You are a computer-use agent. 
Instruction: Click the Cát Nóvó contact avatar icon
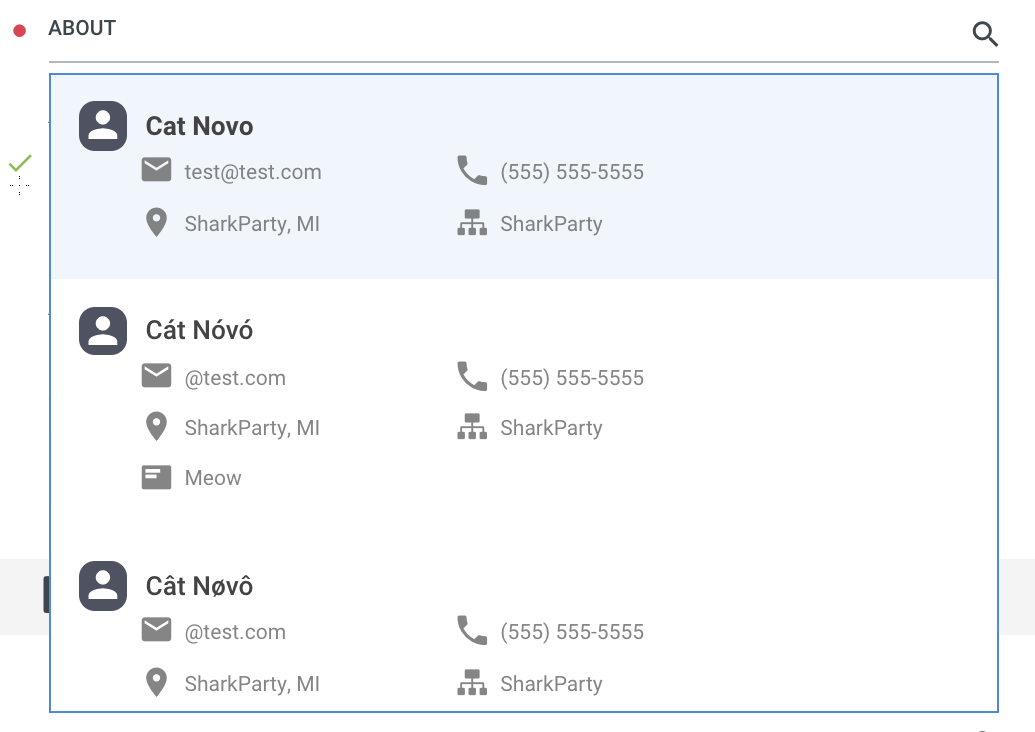103,331
